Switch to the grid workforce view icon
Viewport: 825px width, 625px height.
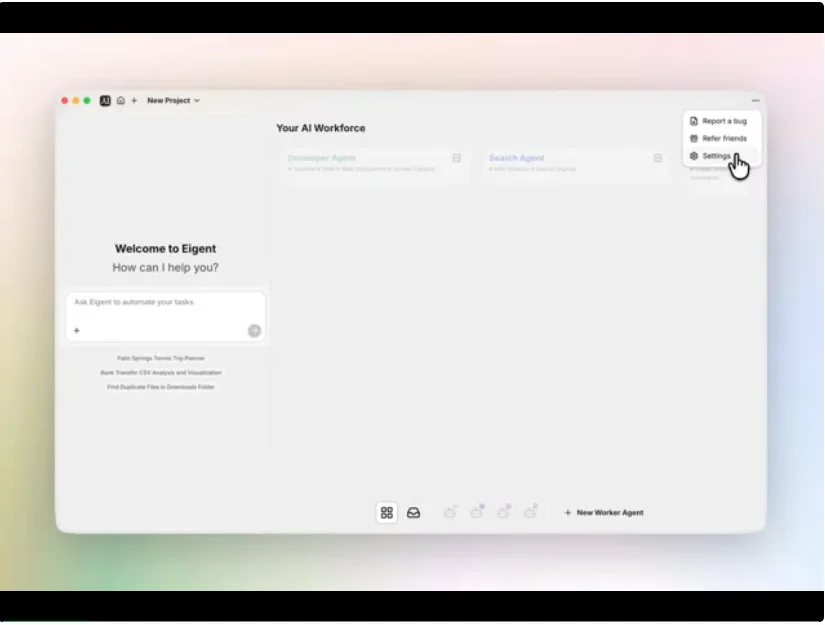pos(387,513)
